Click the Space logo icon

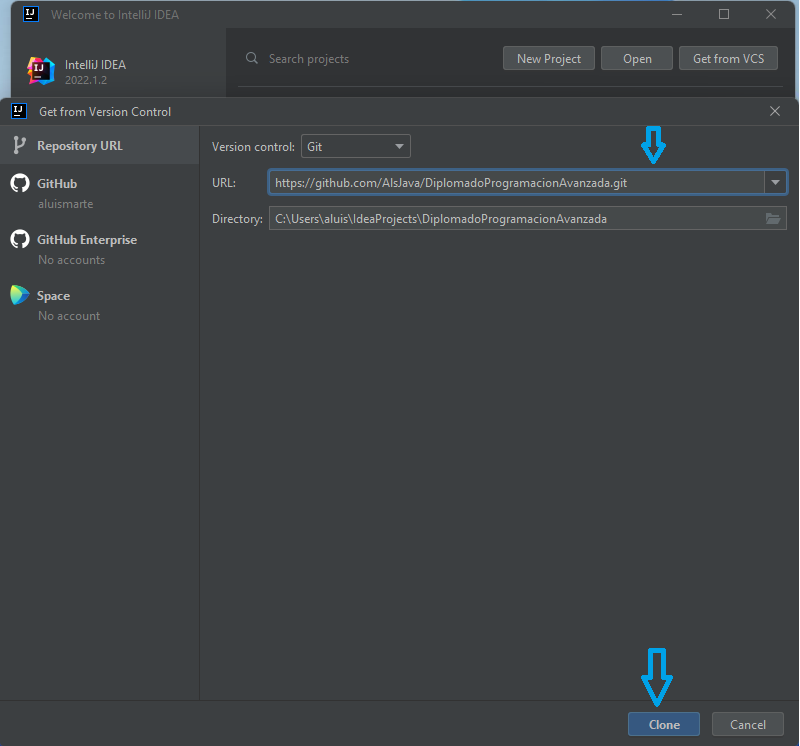[20, 295]
